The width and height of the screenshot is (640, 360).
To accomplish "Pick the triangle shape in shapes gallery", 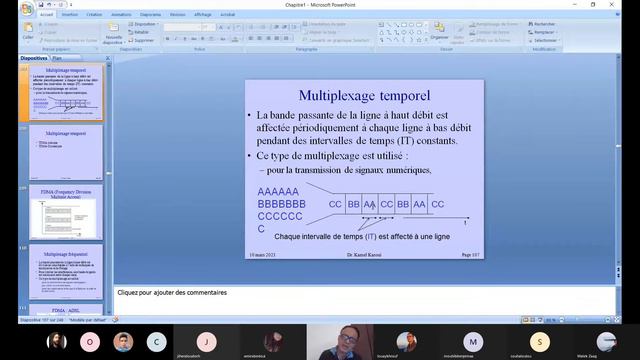I will [x=381, y=32].
